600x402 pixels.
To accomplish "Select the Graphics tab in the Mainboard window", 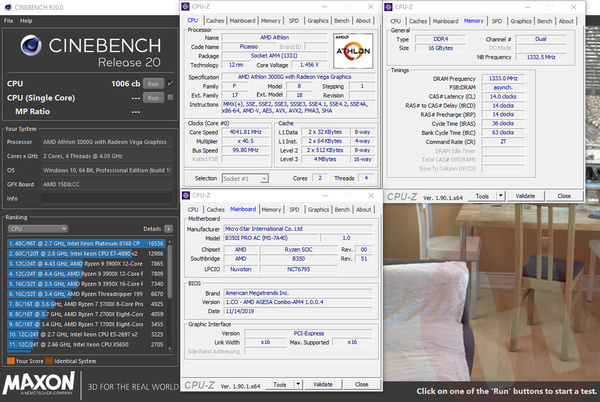I will (x=318, y=210).
